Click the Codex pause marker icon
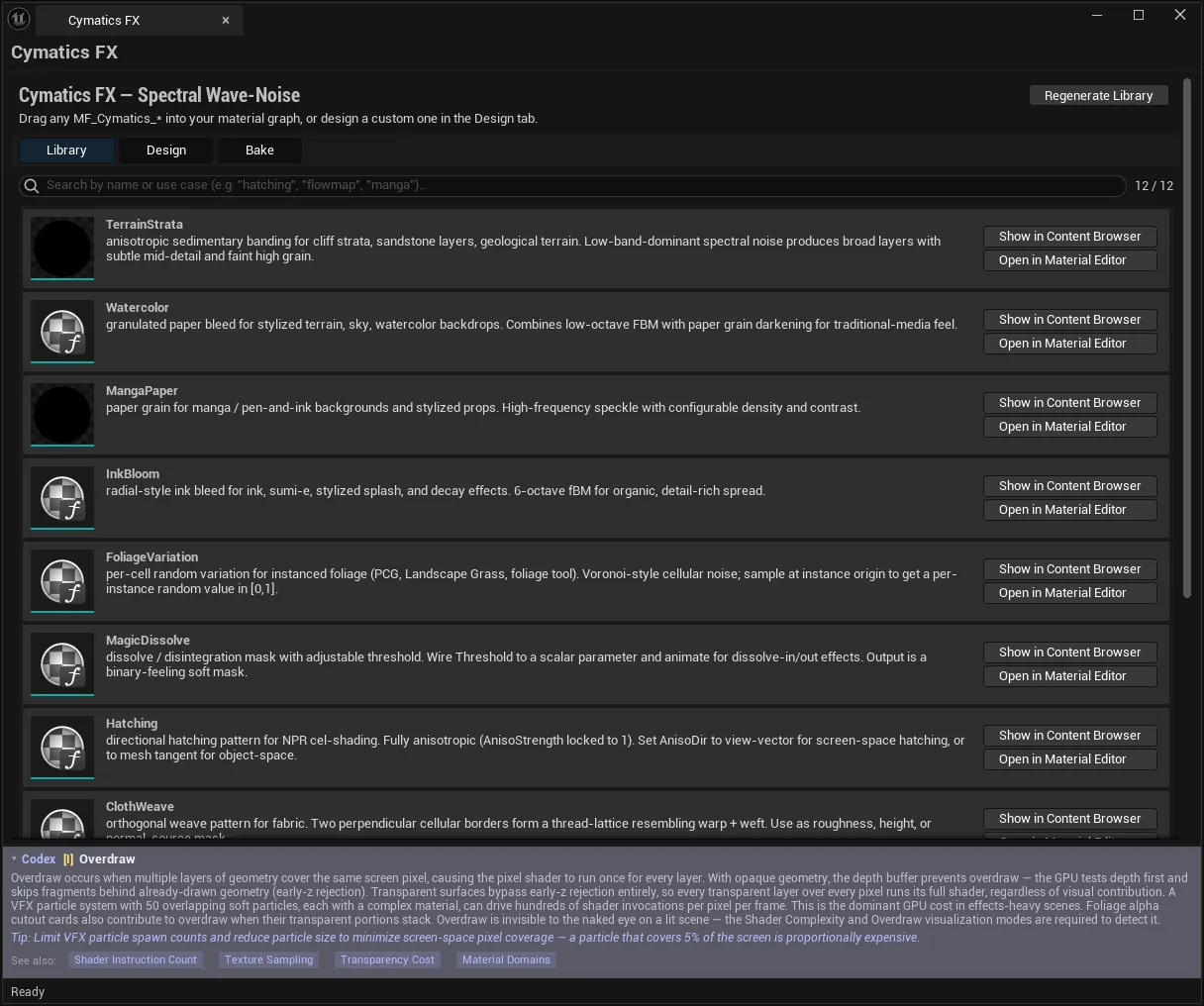Viewport: 1204px width, 1006px height. (x=68, y=859)
